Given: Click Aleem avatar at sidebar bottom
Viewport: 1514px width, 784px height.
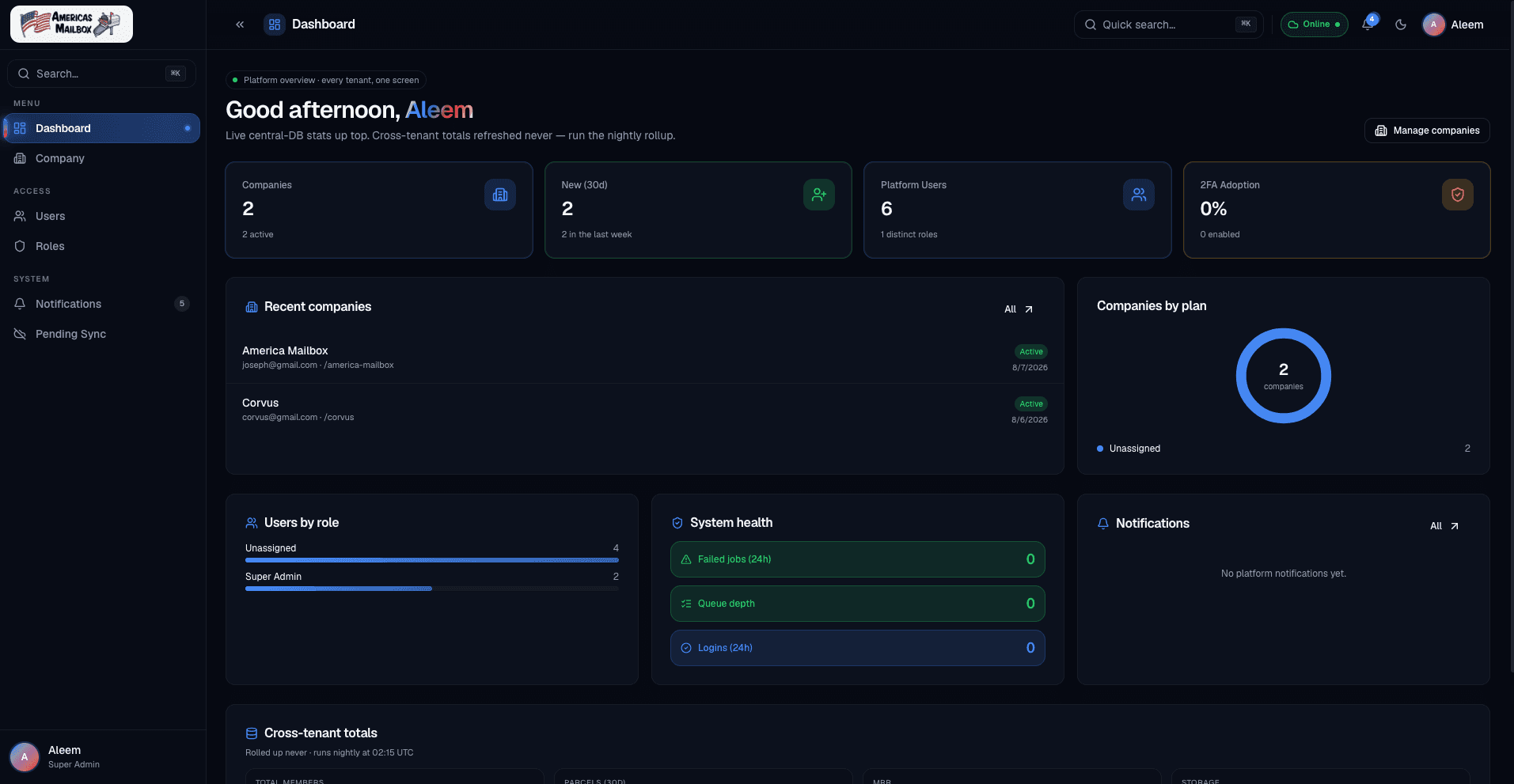Looking at the screenshot, I should click(x=25, y=757).
